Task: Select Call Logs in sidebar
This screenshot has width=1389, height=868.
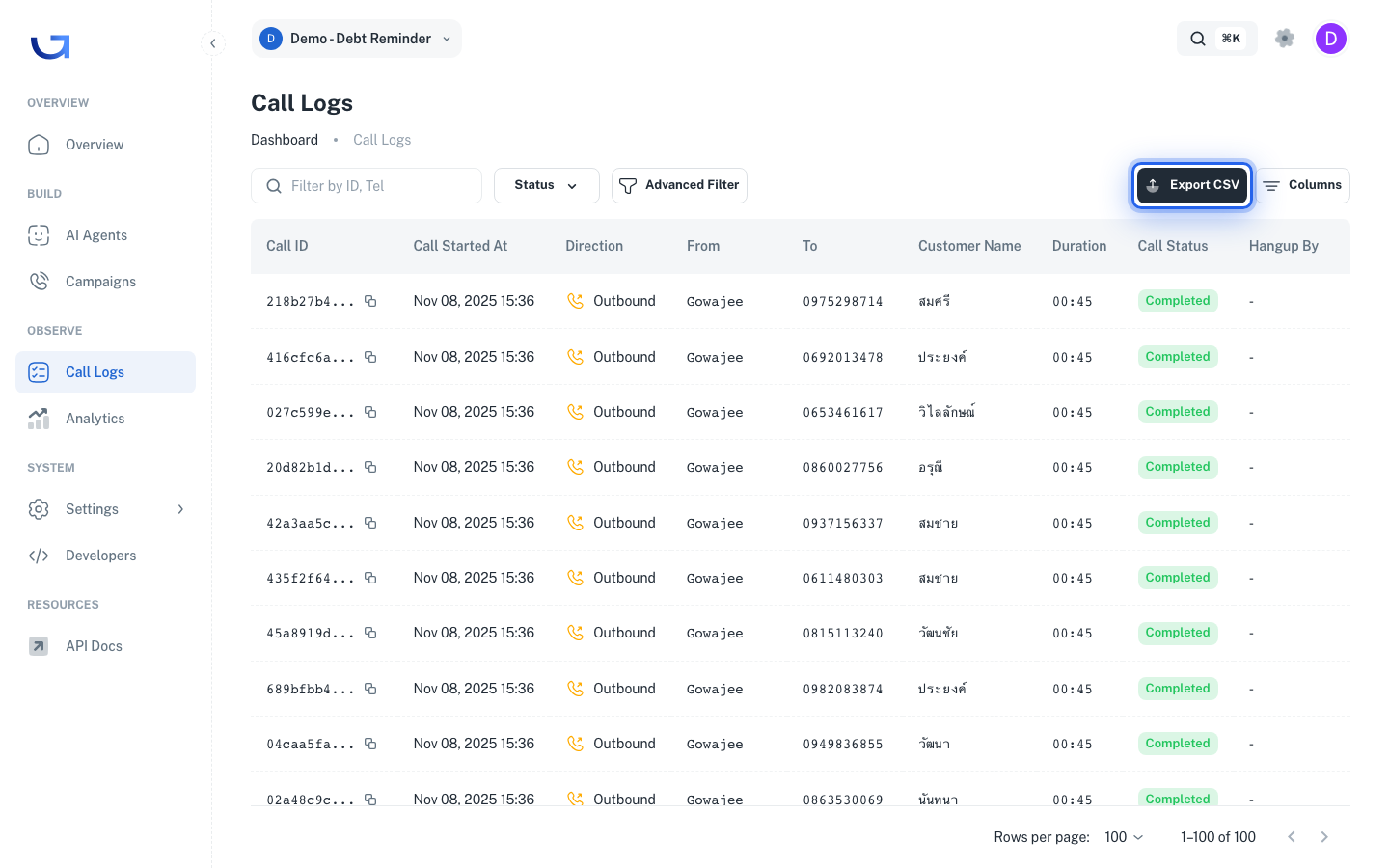Action: (x=105, y=372)
